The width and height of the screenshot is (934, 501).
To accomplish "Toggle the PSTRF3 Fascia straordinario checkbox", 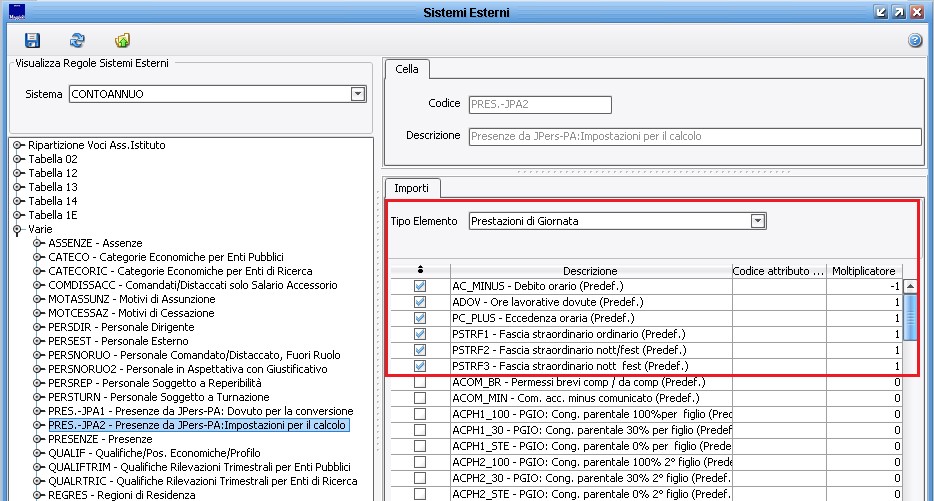I will (420, 366).
